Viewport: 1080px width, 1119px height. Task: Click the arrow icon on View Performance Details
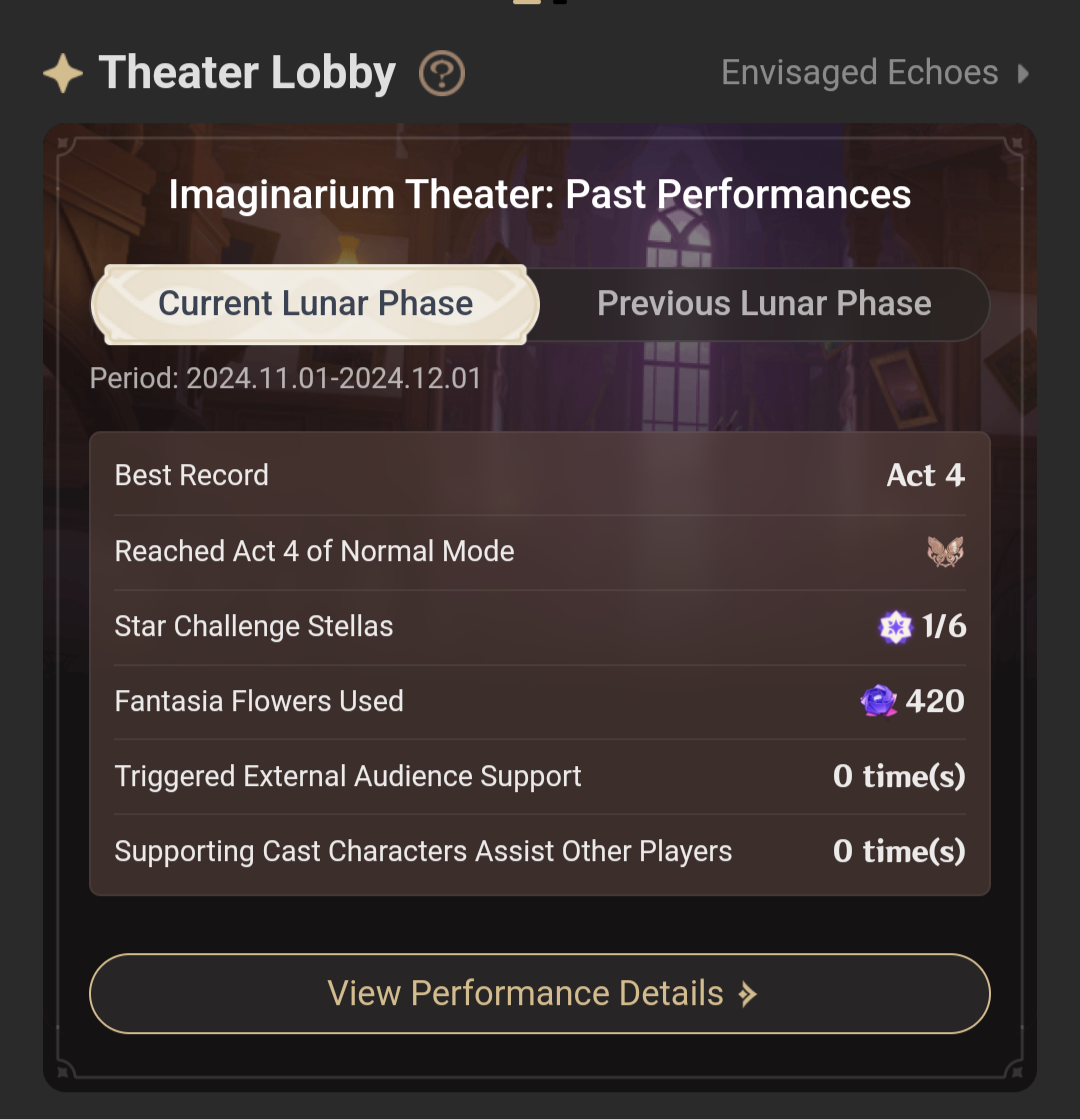click(747, 994)
